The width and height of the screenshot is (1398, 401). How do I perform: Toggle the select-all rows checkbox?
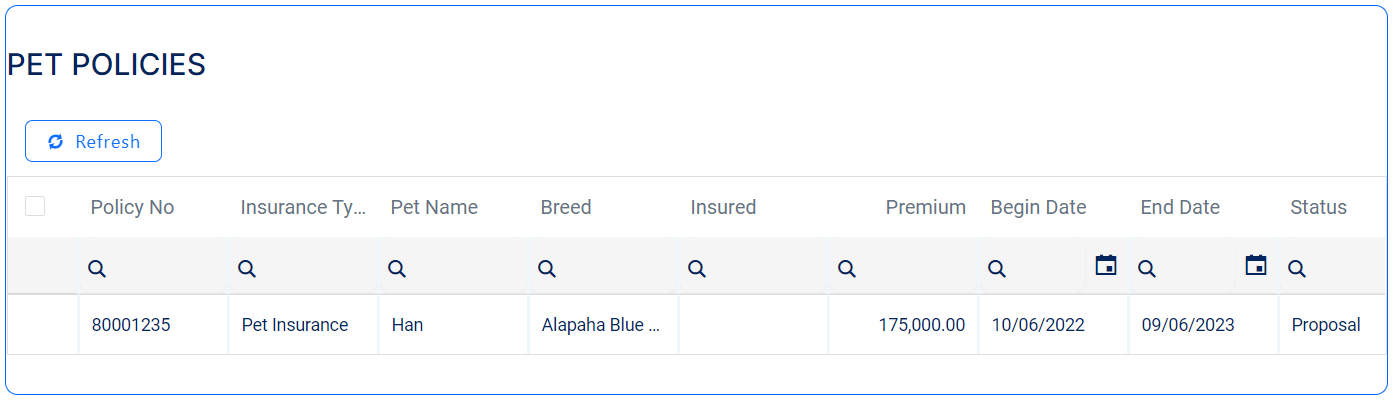[35, 206]
